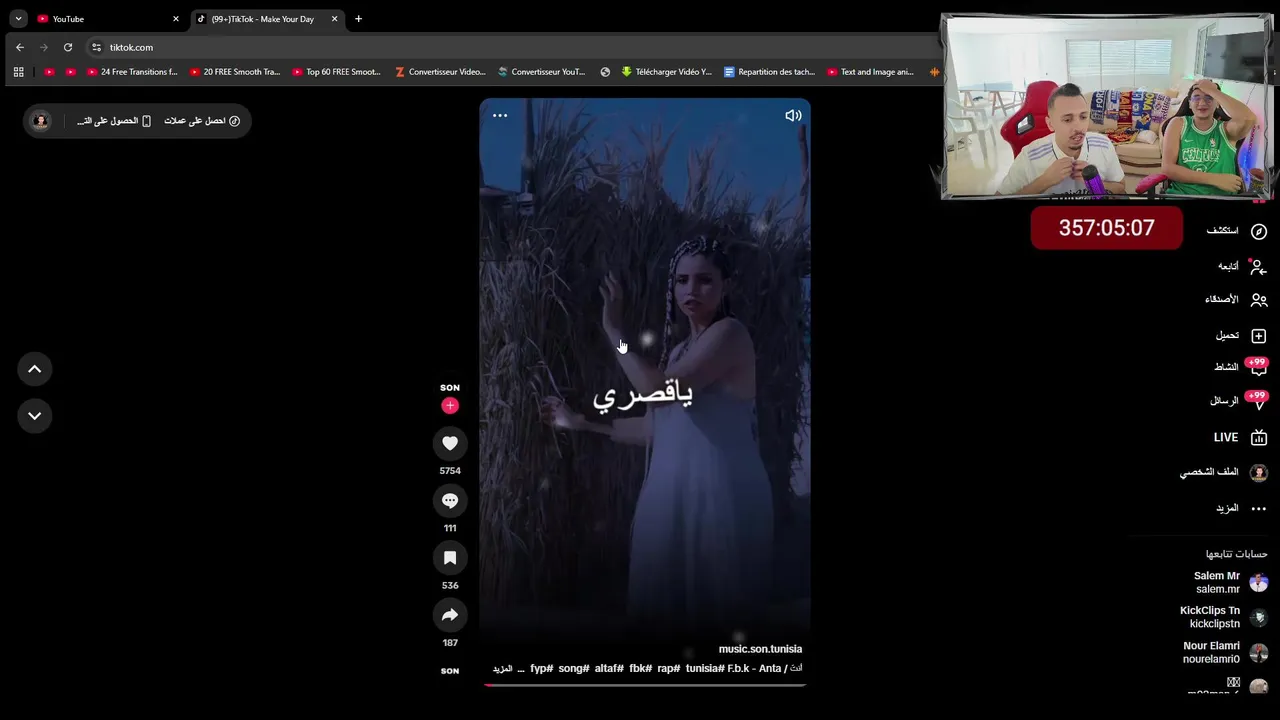Open the Repartition des tach... bookmark
Viewport: 1280px width, 720px height.
tap(770, 72)
